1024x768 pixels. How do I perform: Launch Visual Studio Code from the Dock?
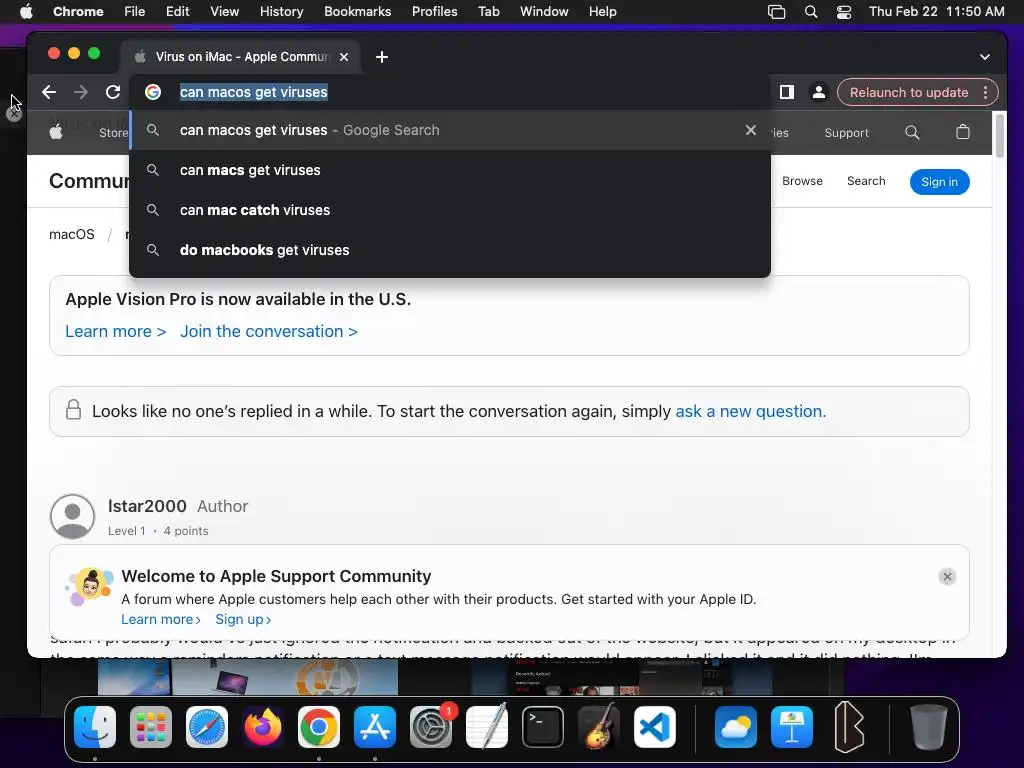click(x=655, y=727)
